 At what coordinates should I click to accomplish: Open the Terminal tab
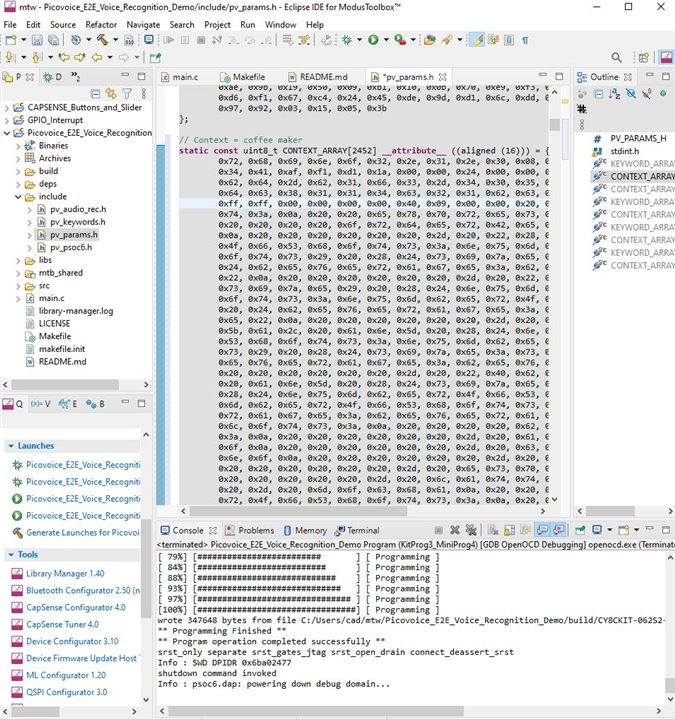[361, 530]
